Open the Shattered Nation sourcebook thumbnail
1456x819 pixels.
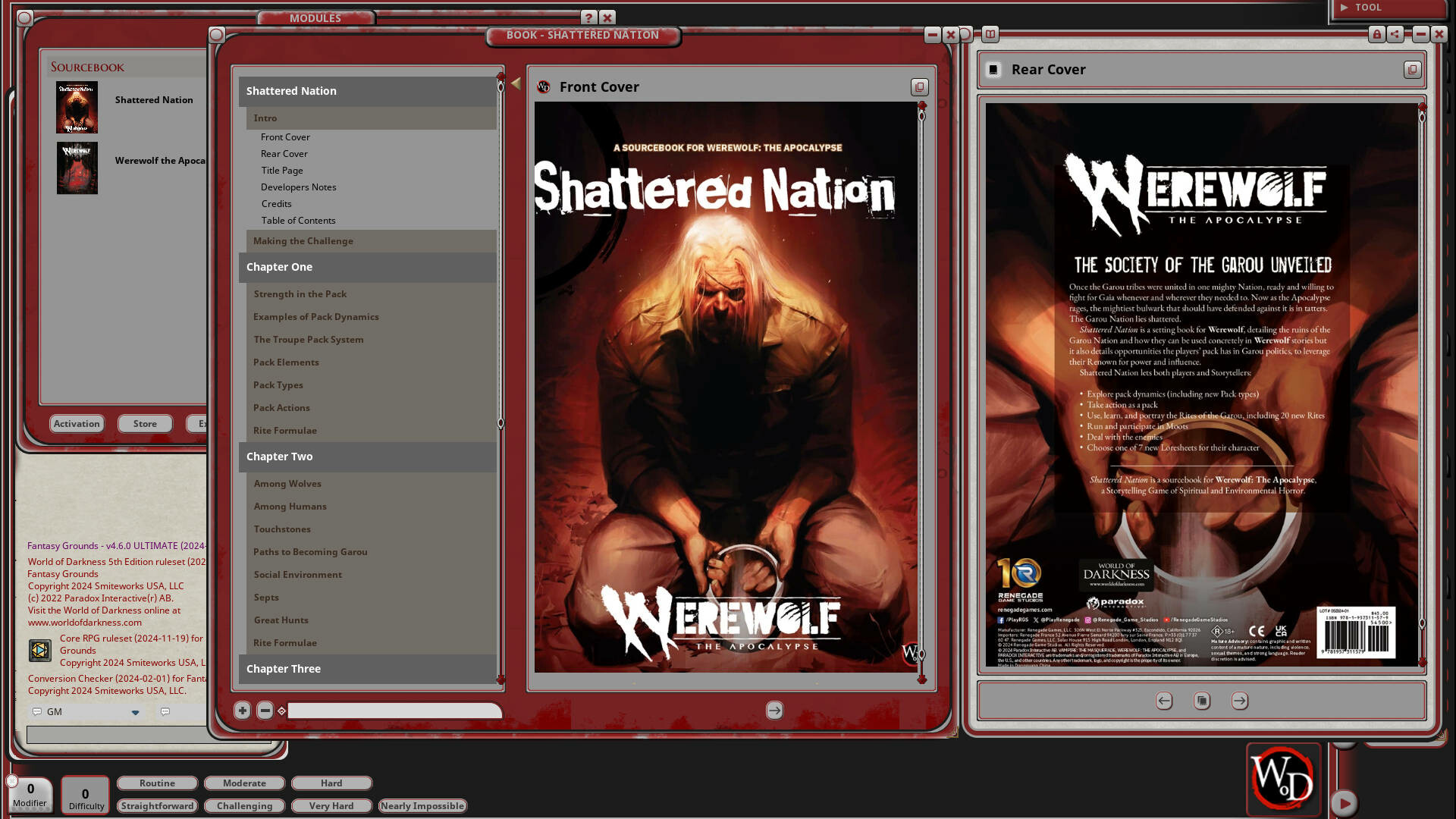[x=76, y=107]
